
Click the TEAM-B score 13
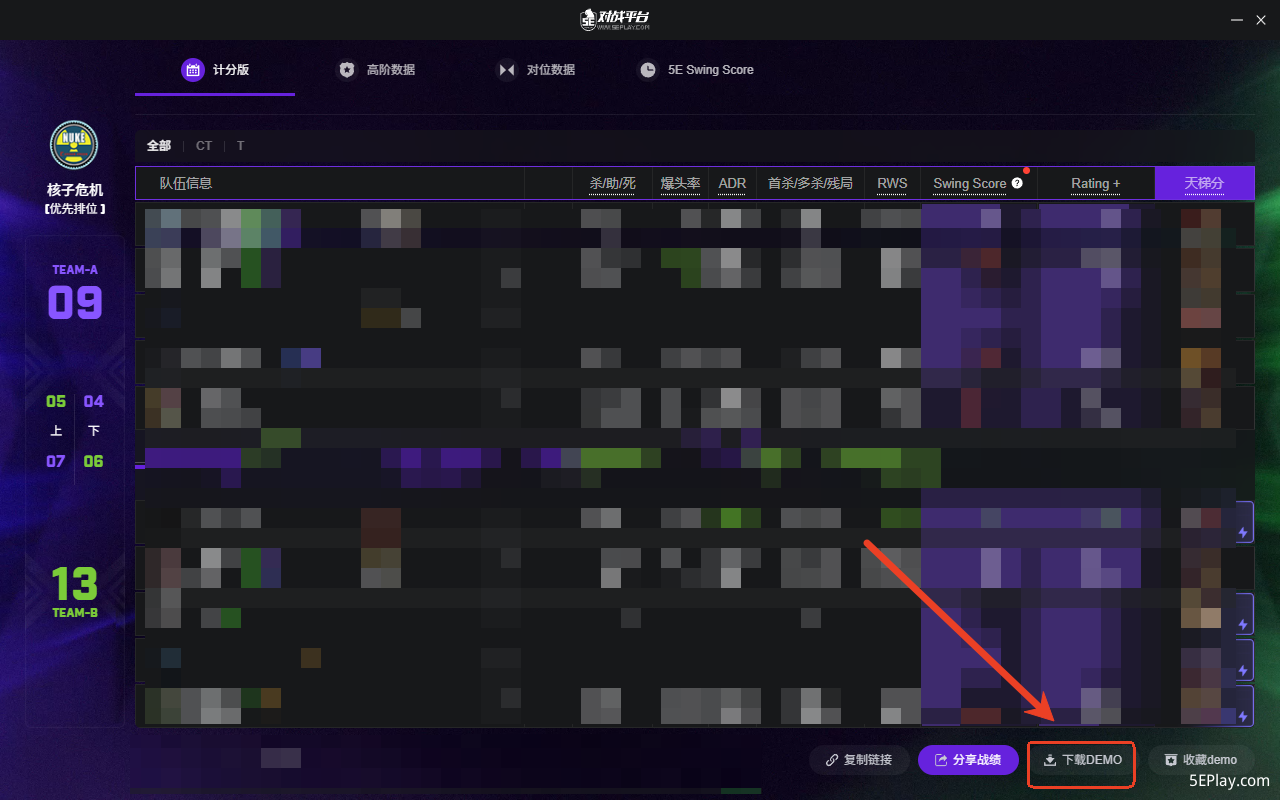tap(75, 584)
